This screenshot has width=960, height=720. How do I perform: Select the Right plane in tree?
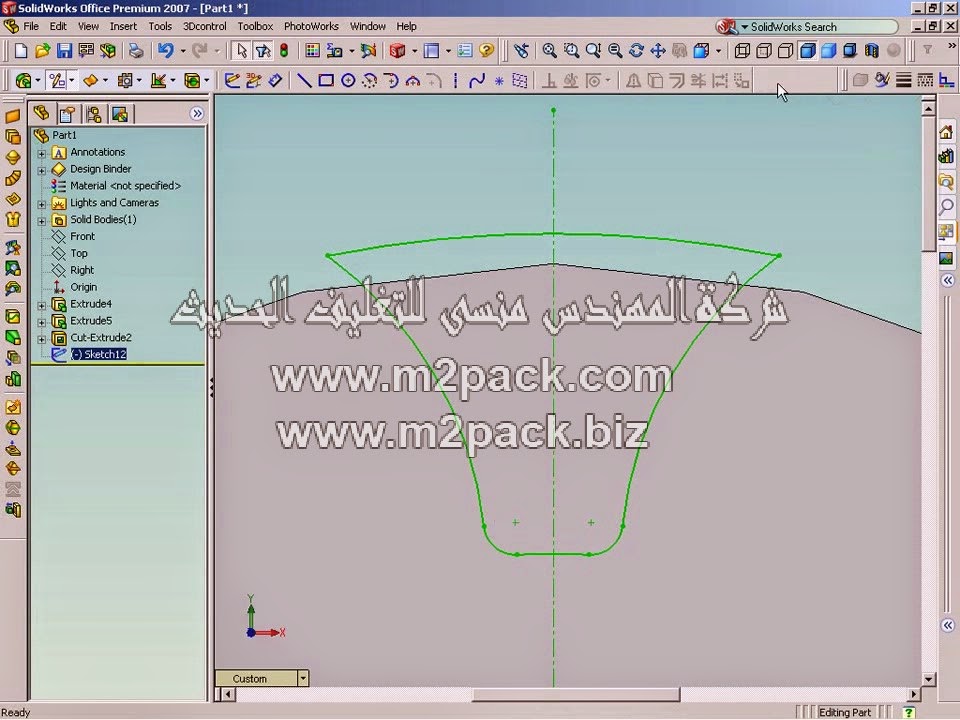tap(82, 270)
